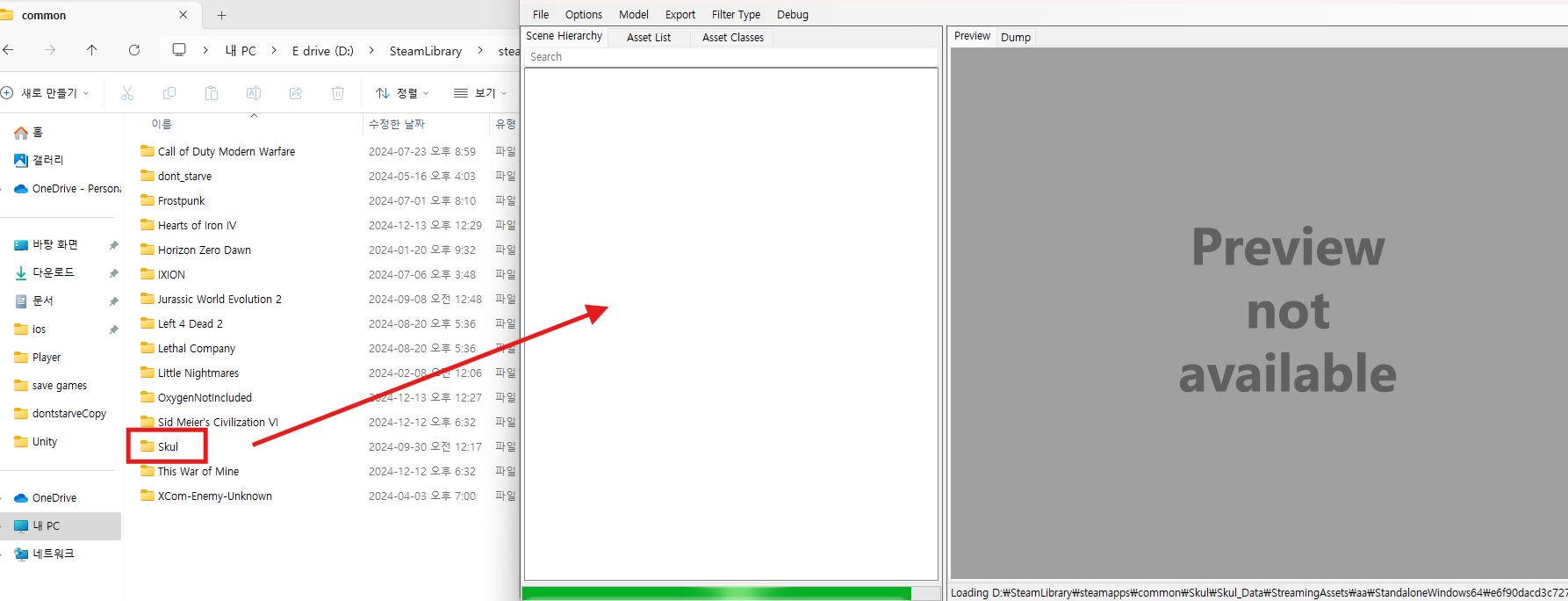Screen dimensions: 1568x601
Task: Click E drive (D:) breadcrumb segment
Action: coord(323,51)
